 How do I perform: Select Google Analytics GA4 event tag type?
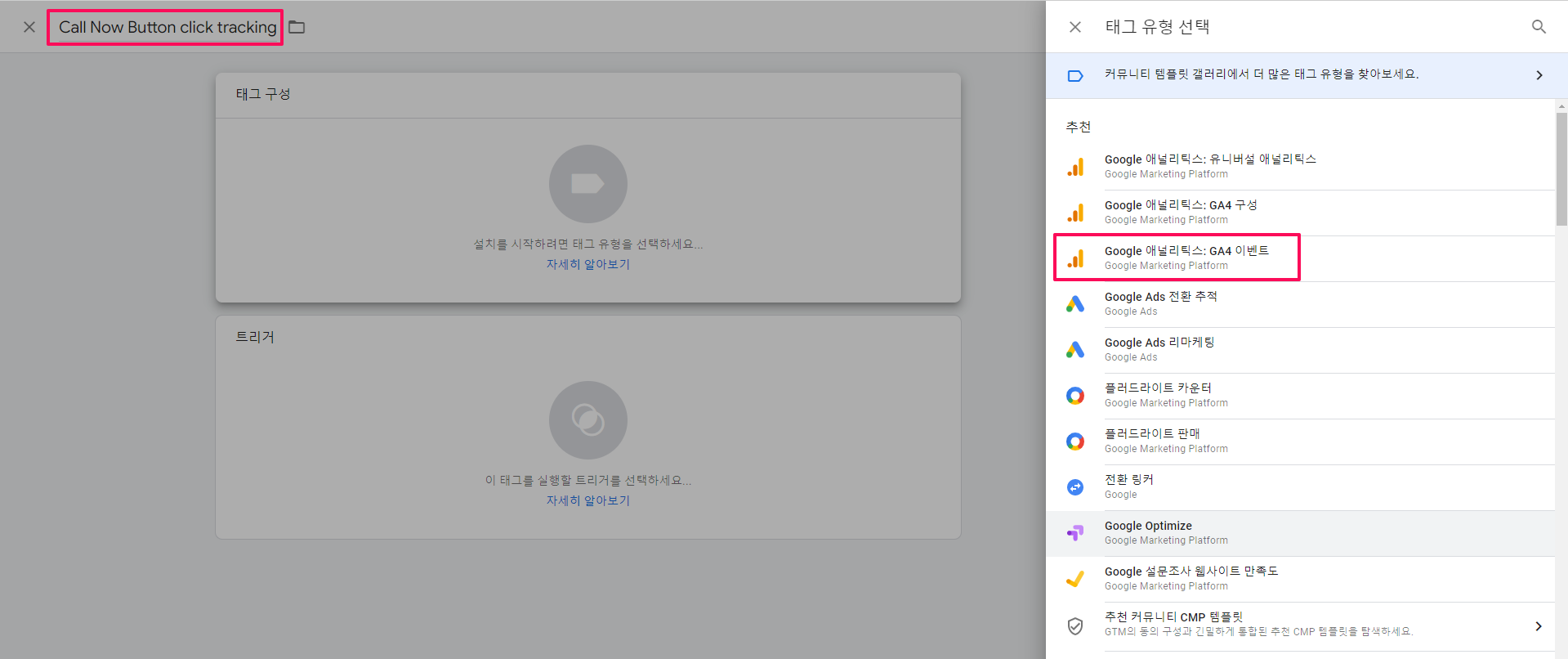coord(1301,258)
